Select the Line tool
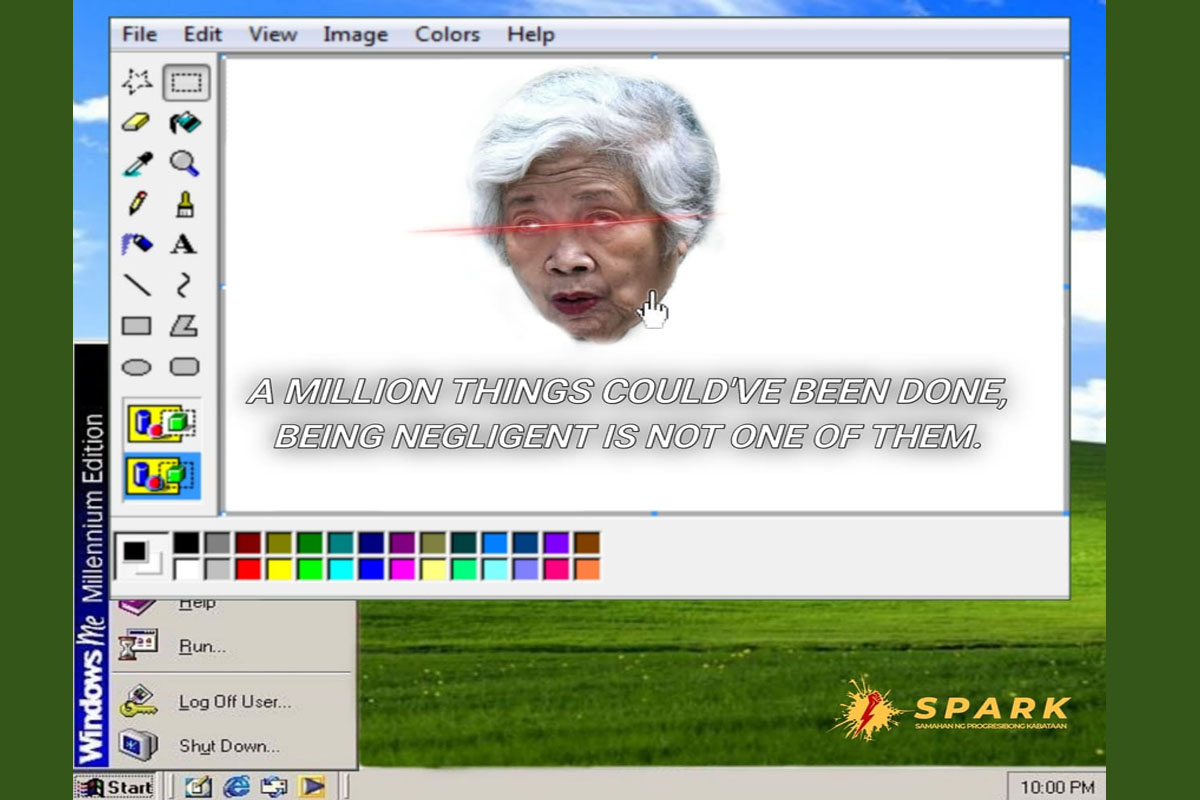1200x800 pixels. click(x=135, y=285)
